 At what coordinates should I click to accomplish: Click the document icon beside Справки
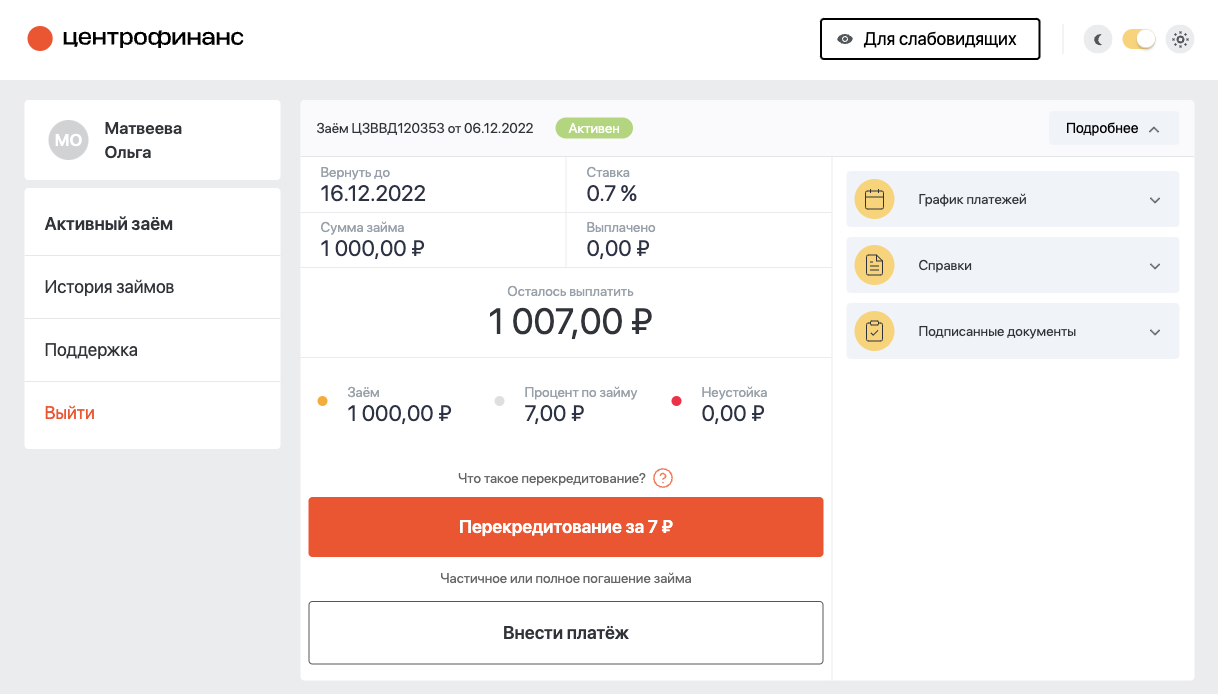(874, 266)
